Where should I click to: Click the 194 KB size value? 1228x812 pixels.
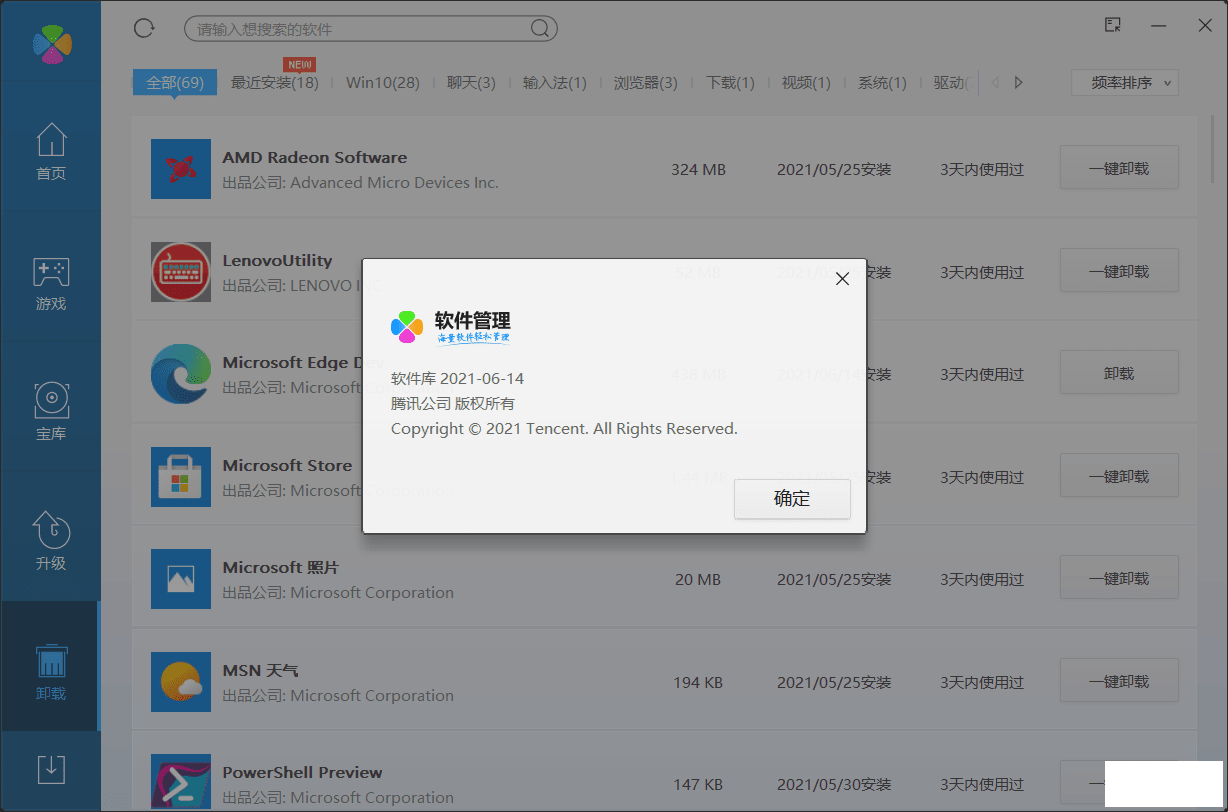(x=698, y=682)
